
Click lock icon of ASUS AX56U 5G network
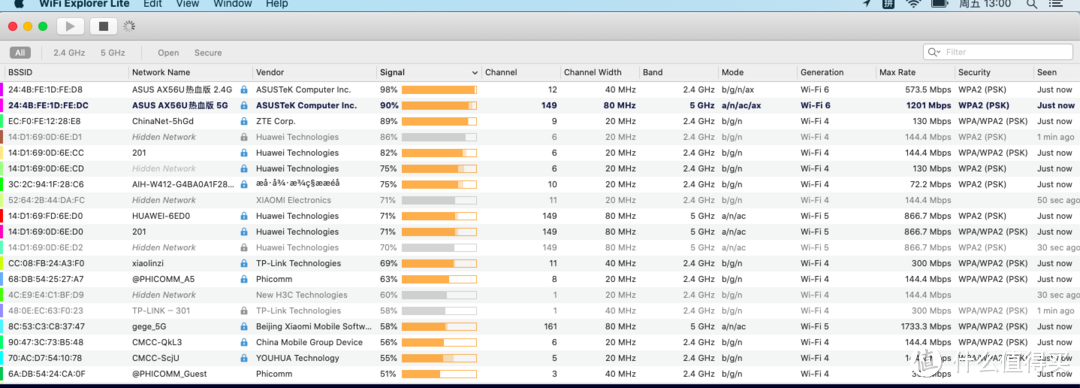[x=244, y=105]
